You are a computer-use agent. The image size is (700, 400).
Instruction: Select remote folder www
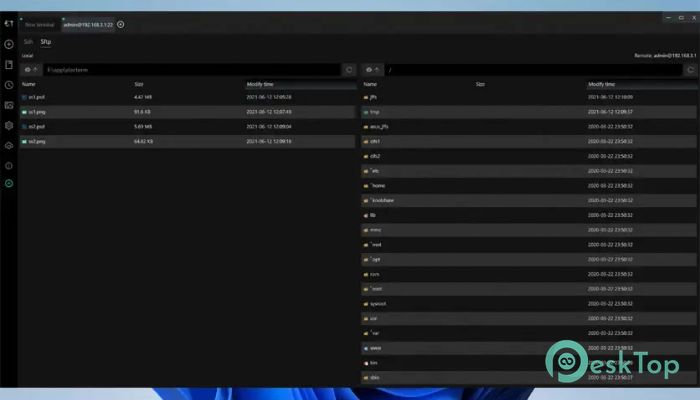tap(529, 347)
